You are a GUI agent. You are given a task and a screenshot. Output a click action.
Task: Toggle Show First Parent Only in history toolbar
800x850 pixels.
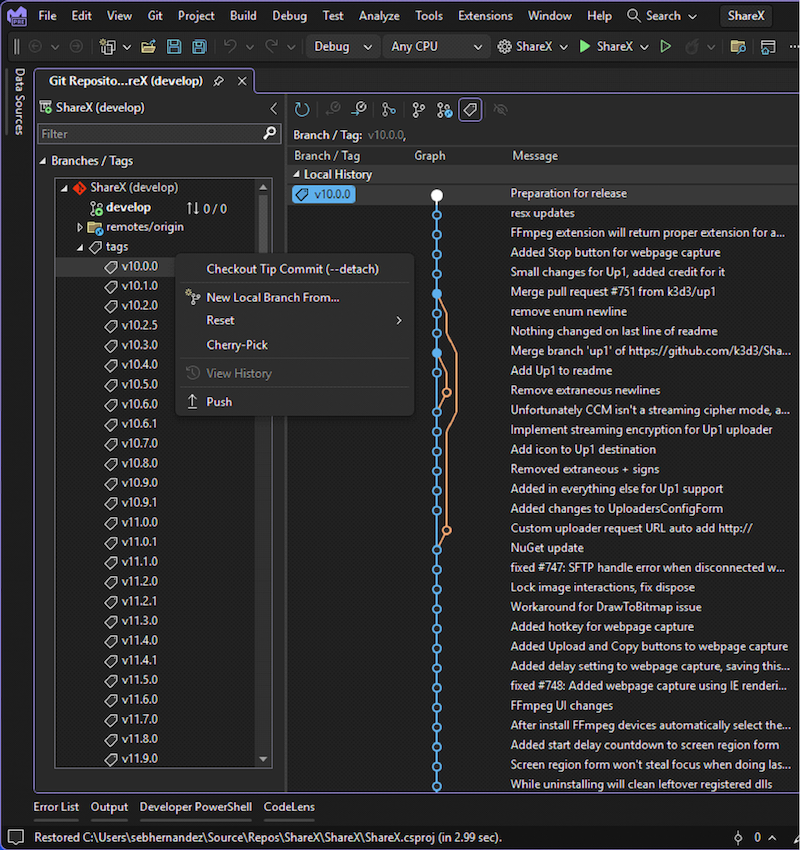389,110
